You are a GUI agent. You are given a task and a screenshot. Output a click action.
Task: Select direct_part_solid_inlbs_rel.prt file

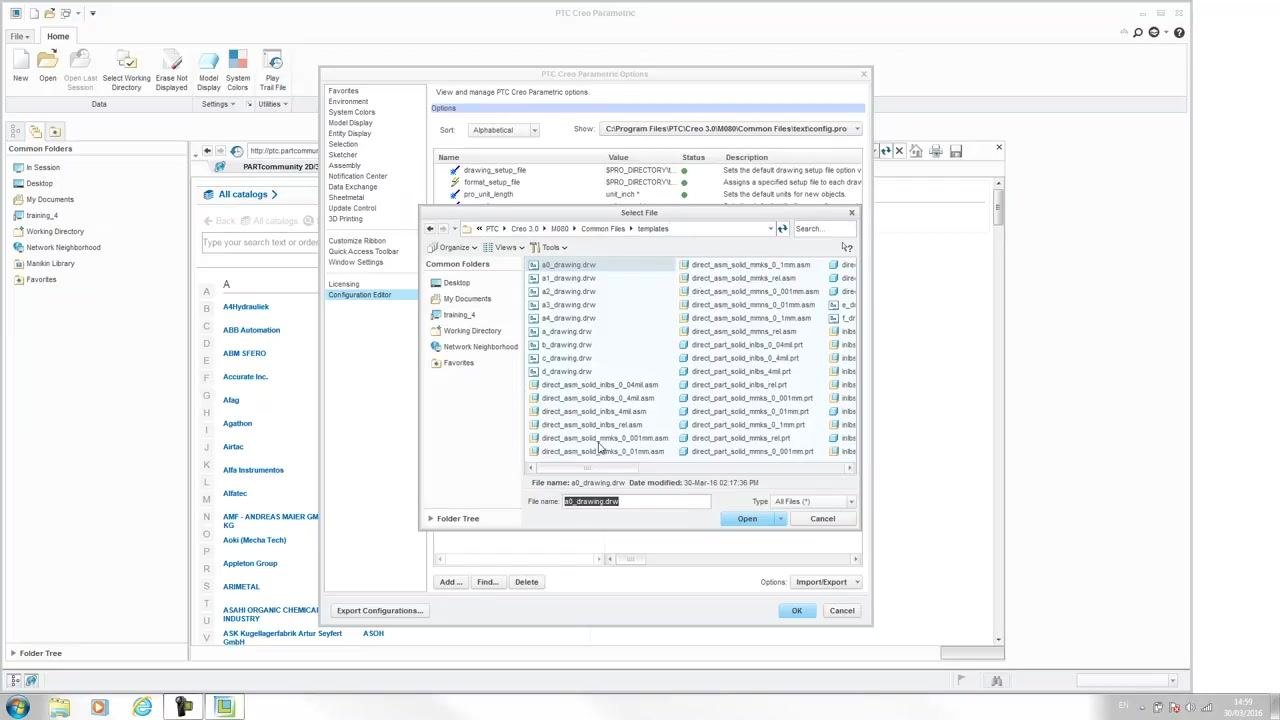739,385
